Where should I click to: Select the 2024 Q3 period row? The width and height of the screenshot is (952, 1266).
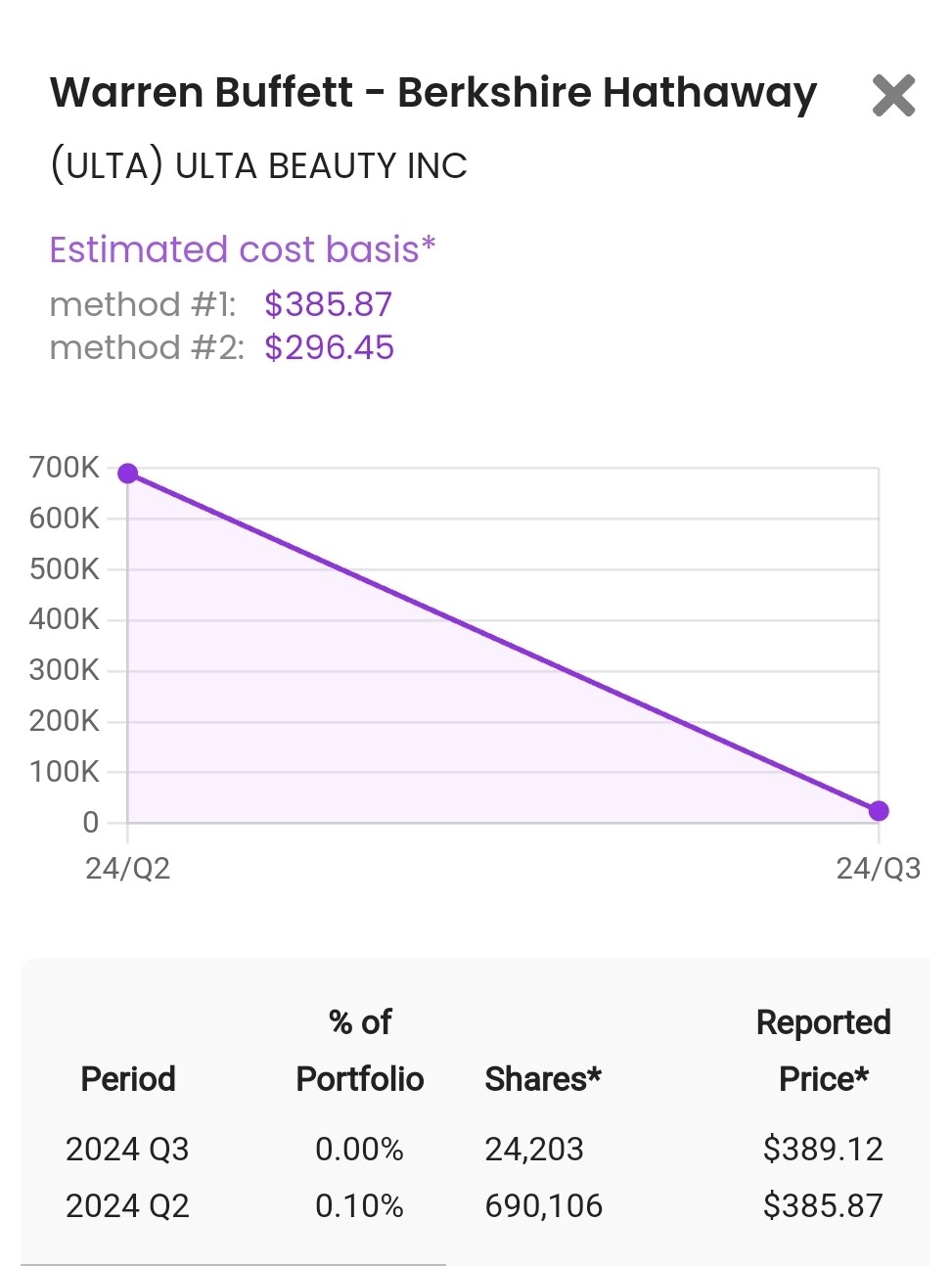coord(127,1149)
